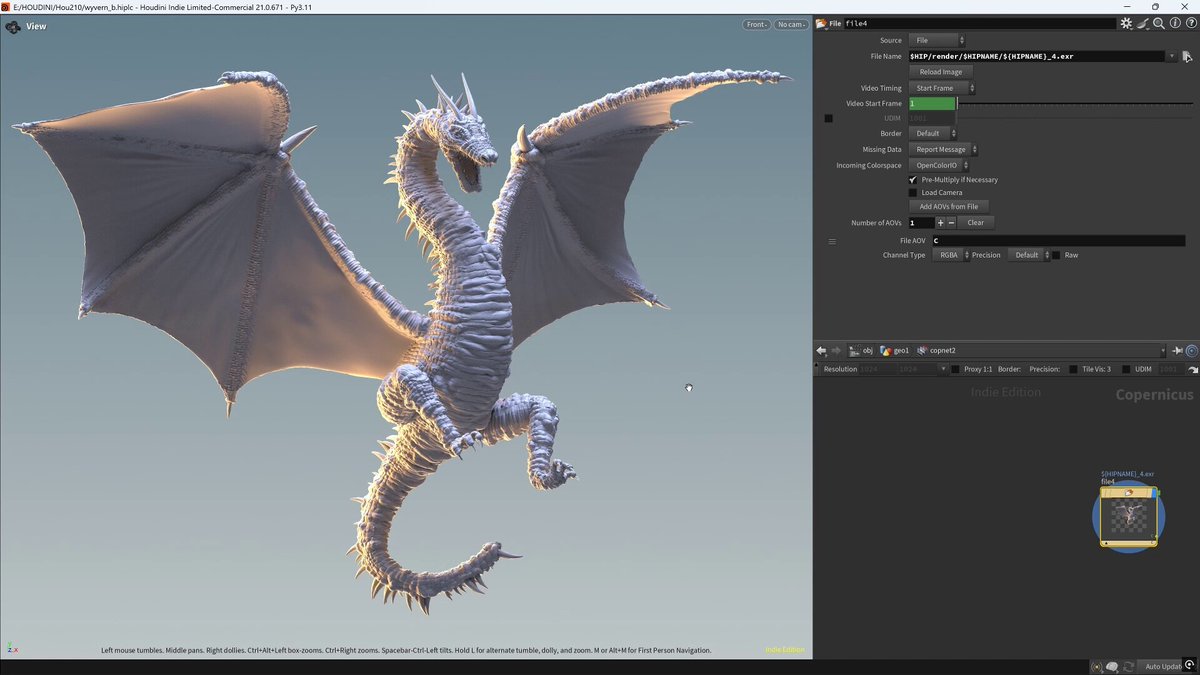Open the node info icon

(1175, 23)
